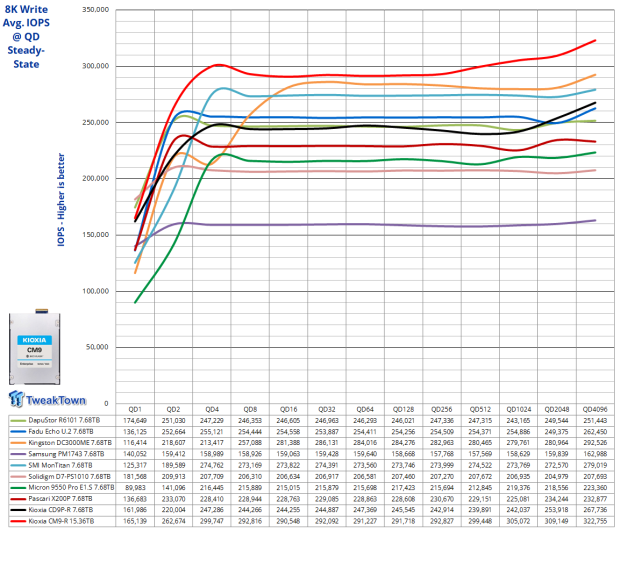Click the Samsung PM1743 purple legend swatch

click(x=18, y=454)
